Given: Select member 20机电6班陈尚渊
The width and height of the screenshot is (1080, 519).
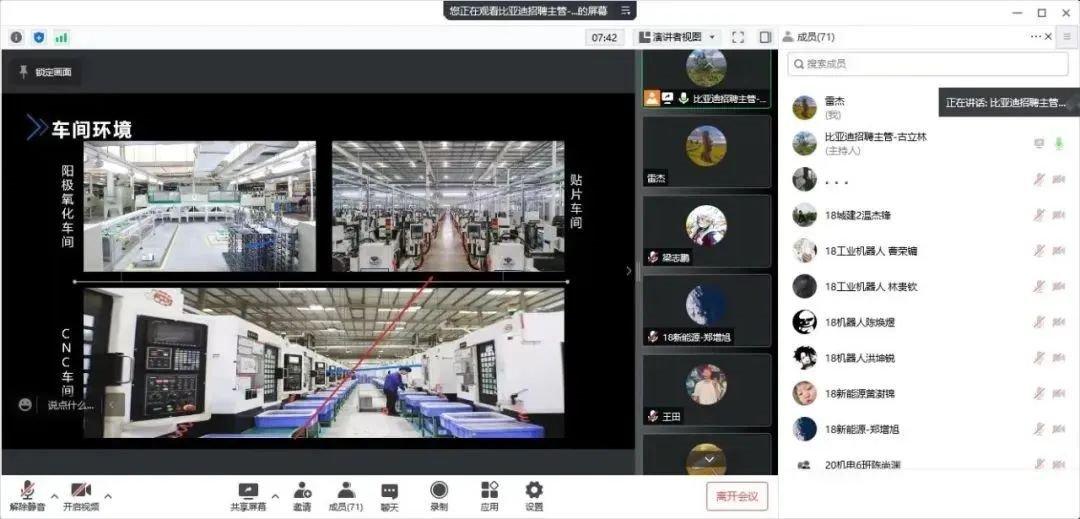Looking at the screenshot, I should [x=927, y=465].
